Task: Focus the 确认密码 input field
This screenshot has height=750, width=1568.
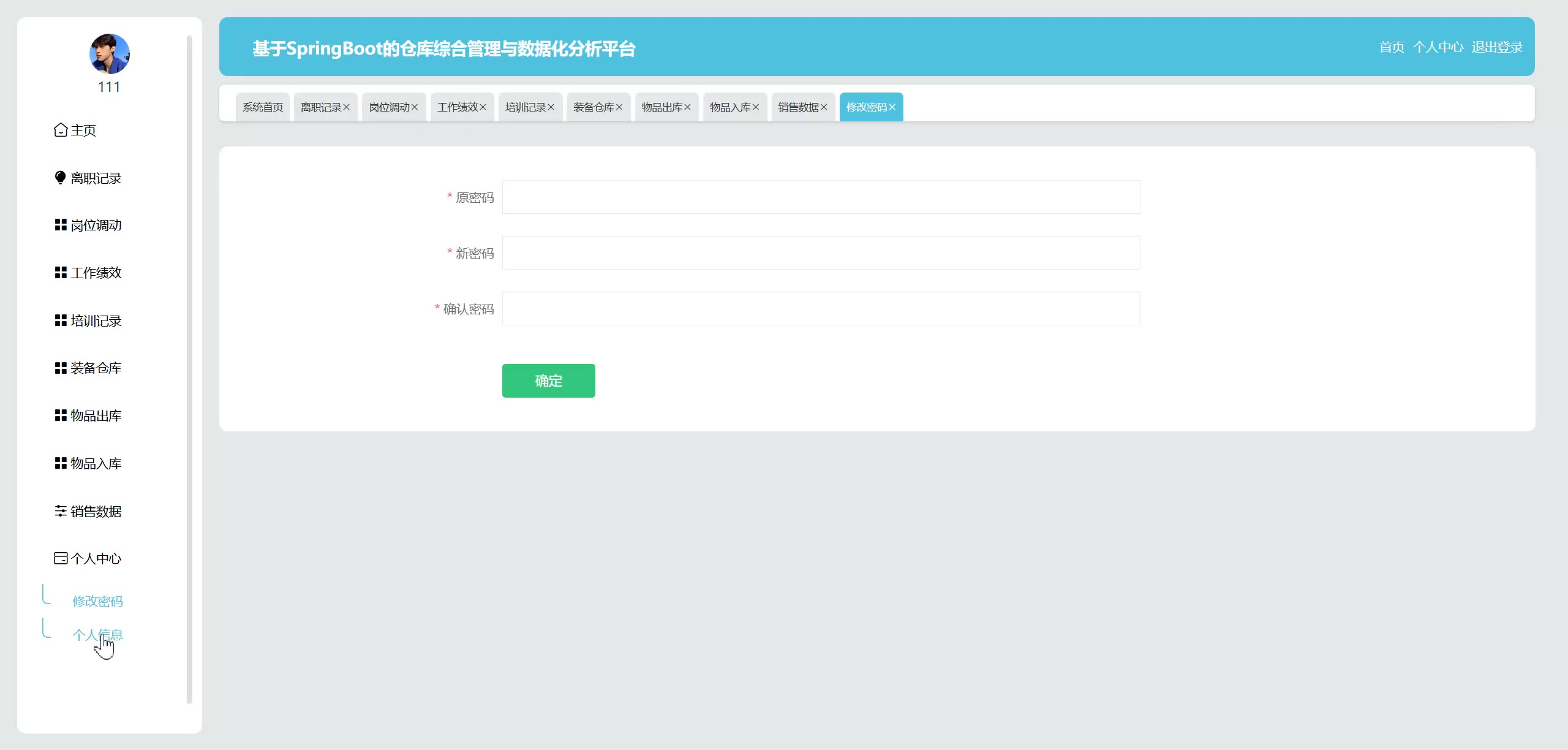Action: tap(821, 309)
